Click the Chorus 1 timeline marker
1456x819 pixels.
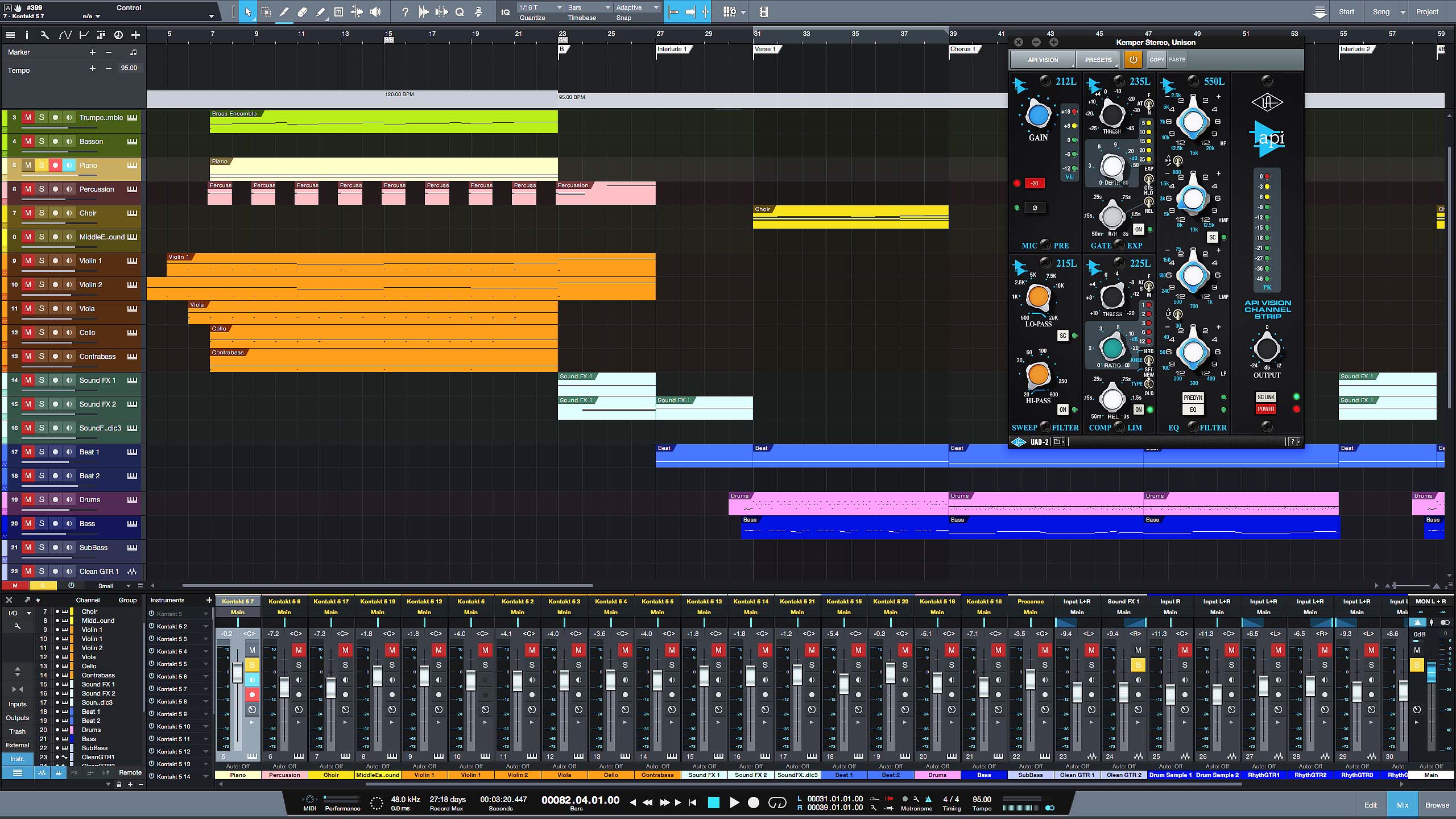[x=964, y=49]
